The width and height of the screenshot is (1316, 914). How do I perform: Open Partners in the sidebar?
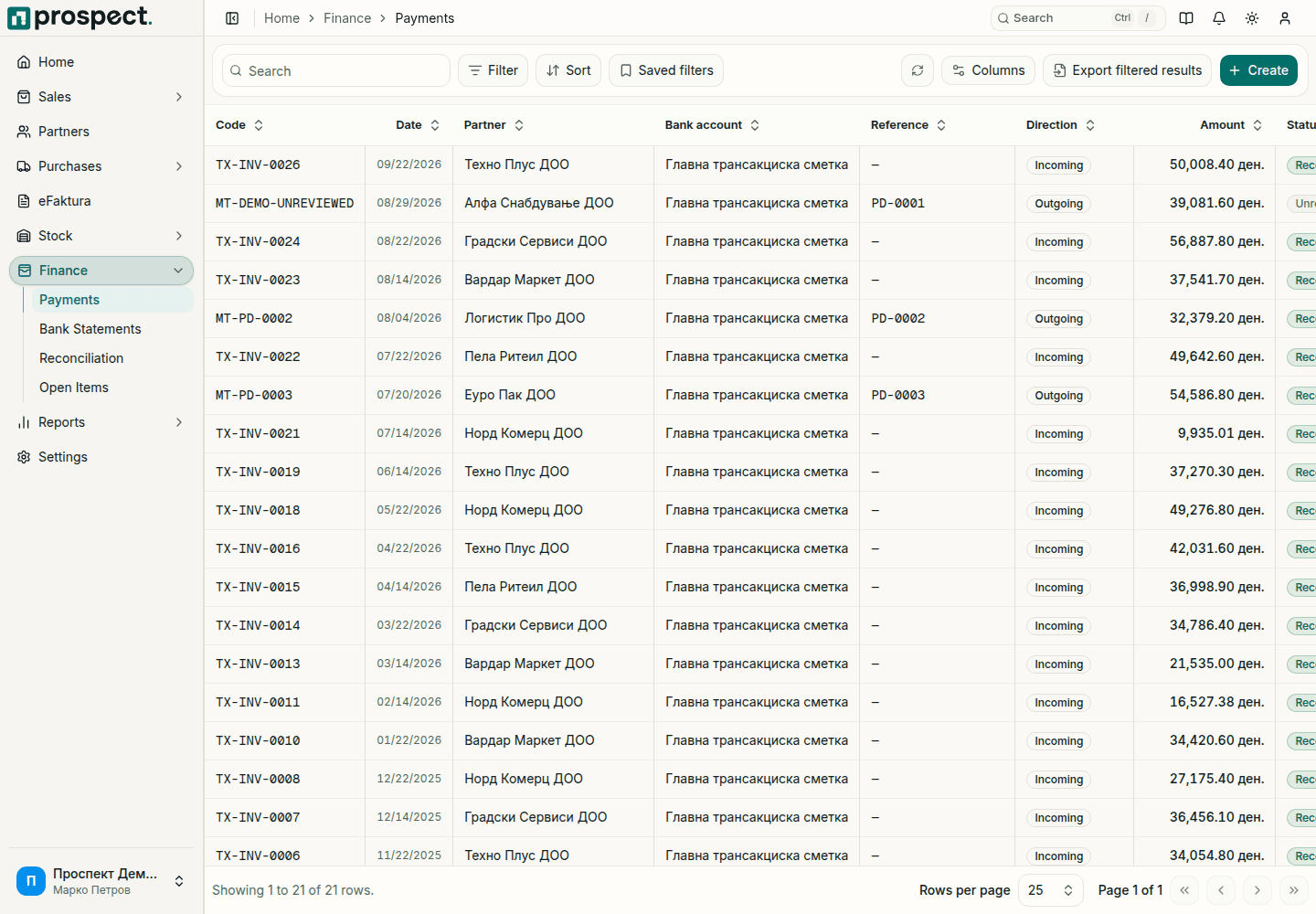click(x=101, y=132)
